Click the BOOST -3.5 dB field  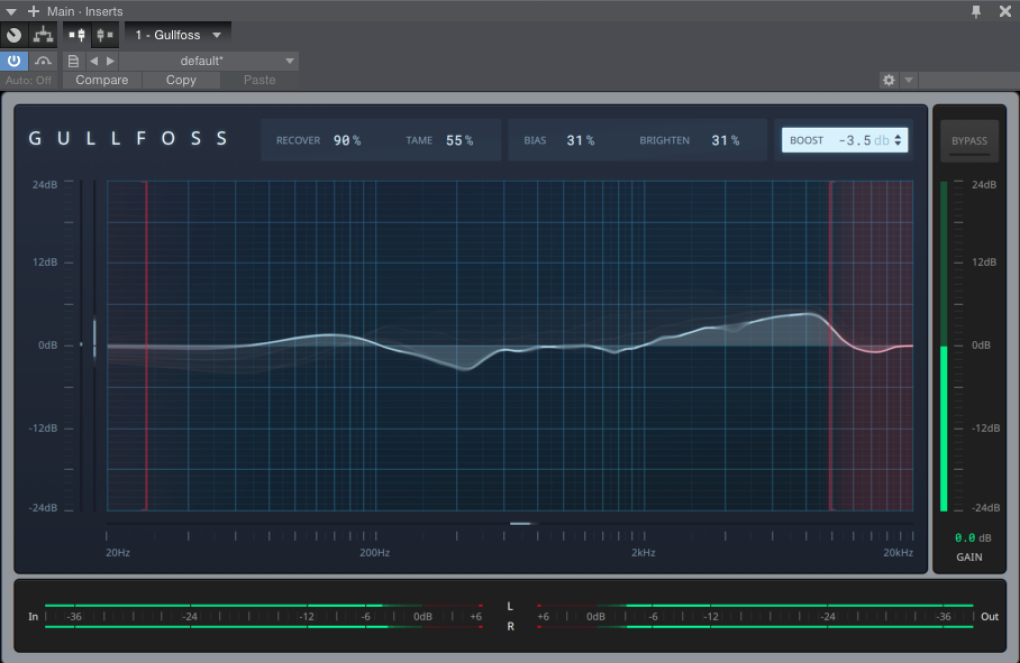844,141
